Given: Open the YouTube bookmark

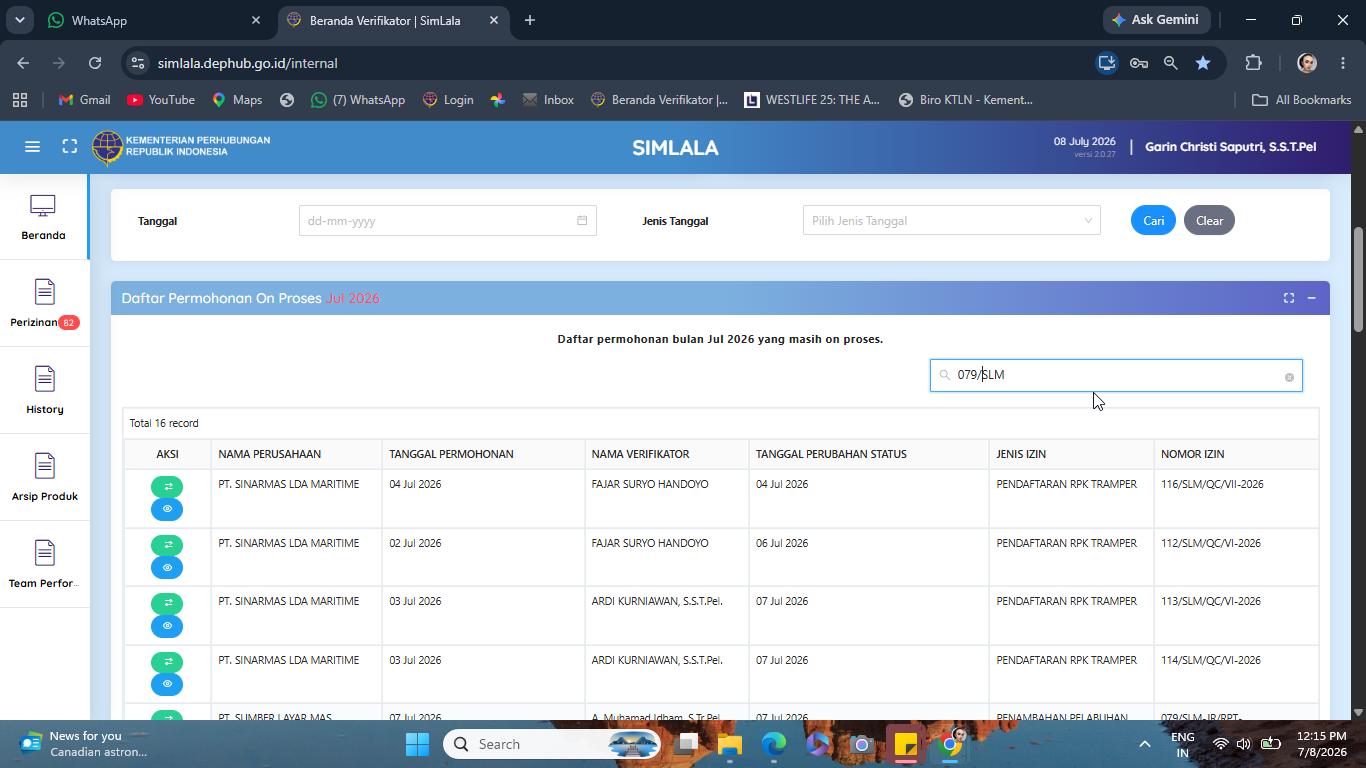Looking at the screenshot, I should coord(161,100).
